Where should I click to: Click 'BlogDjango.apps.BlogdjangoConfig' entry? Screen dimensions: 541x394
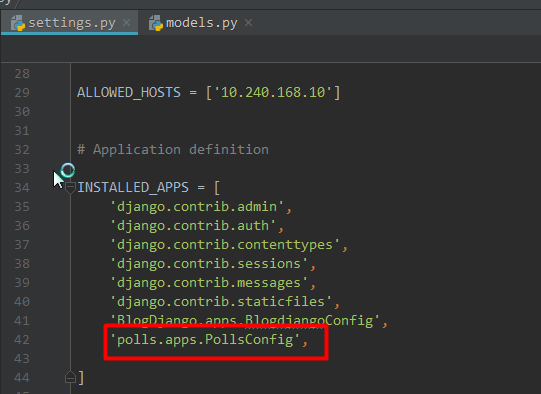coord(245,321)
